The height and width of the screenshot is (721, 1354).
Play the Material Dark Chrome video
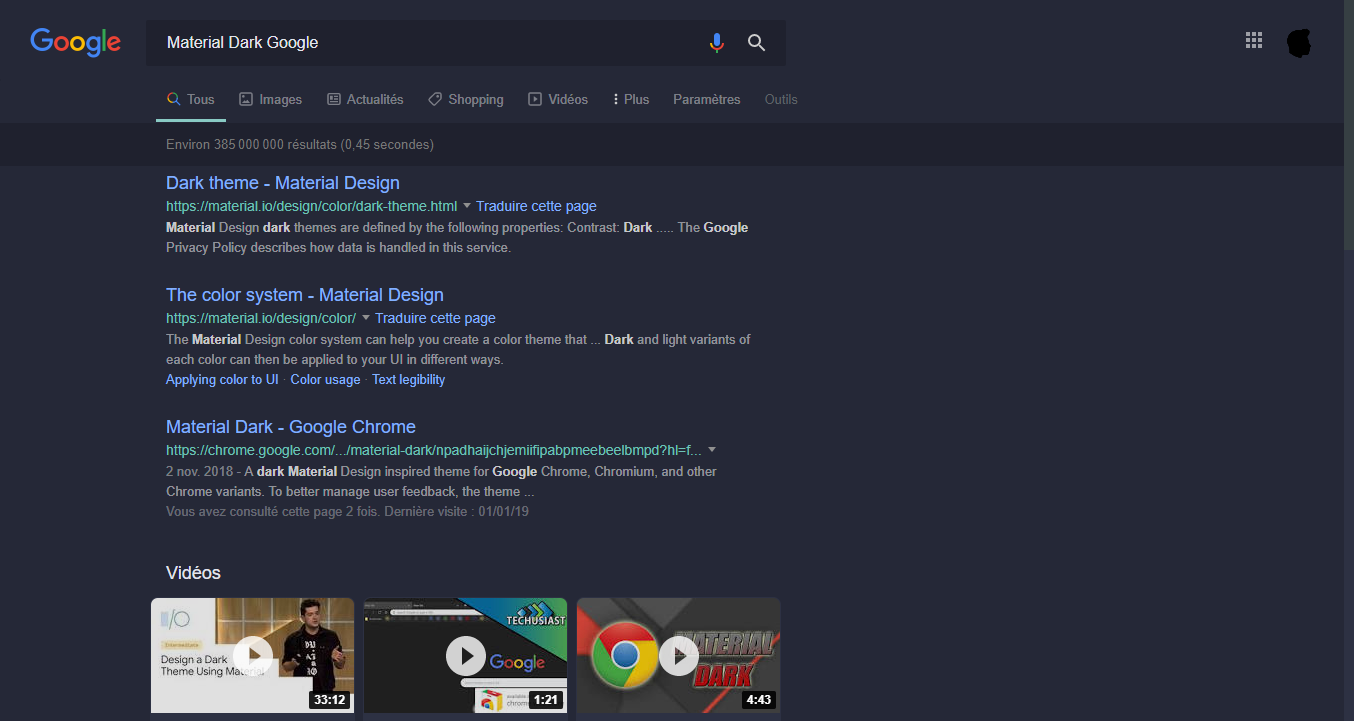point(678,655)
